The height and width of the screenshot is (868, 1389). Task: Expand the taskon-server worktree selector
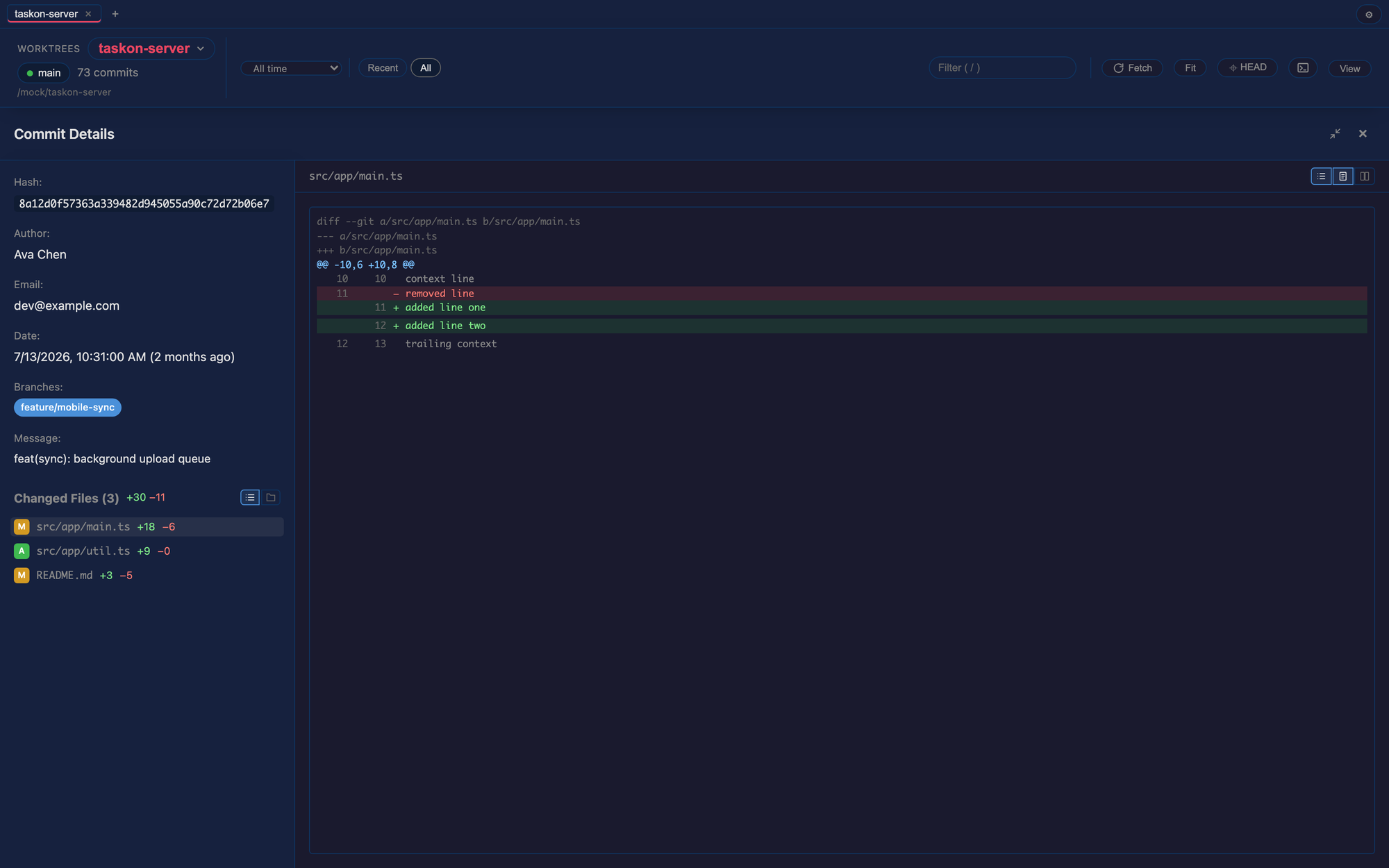click(x=151, y=49)
